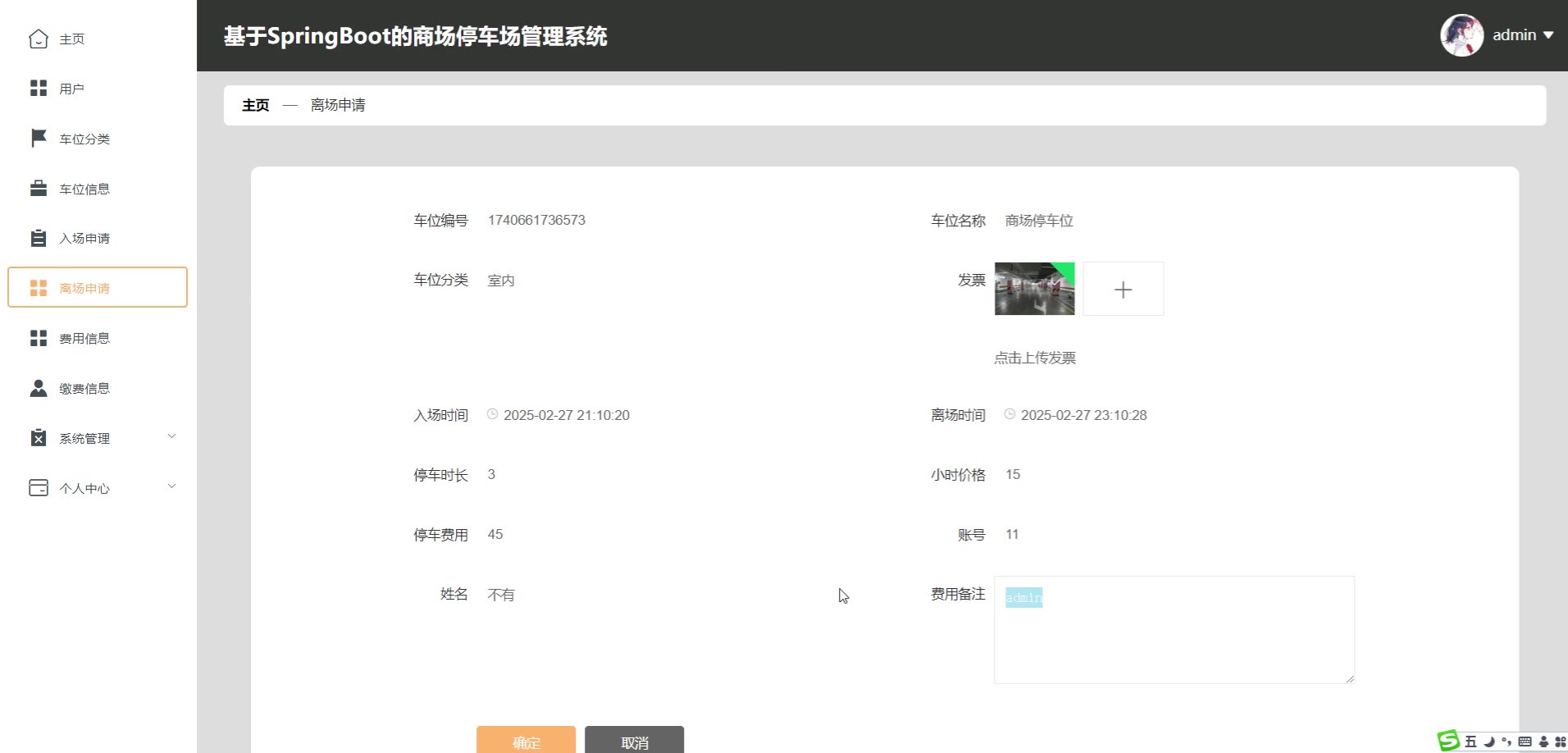This screenshot has height=753, width=1568.
Task: Click the grid icon for 费用信息
Action: (39, 338)
